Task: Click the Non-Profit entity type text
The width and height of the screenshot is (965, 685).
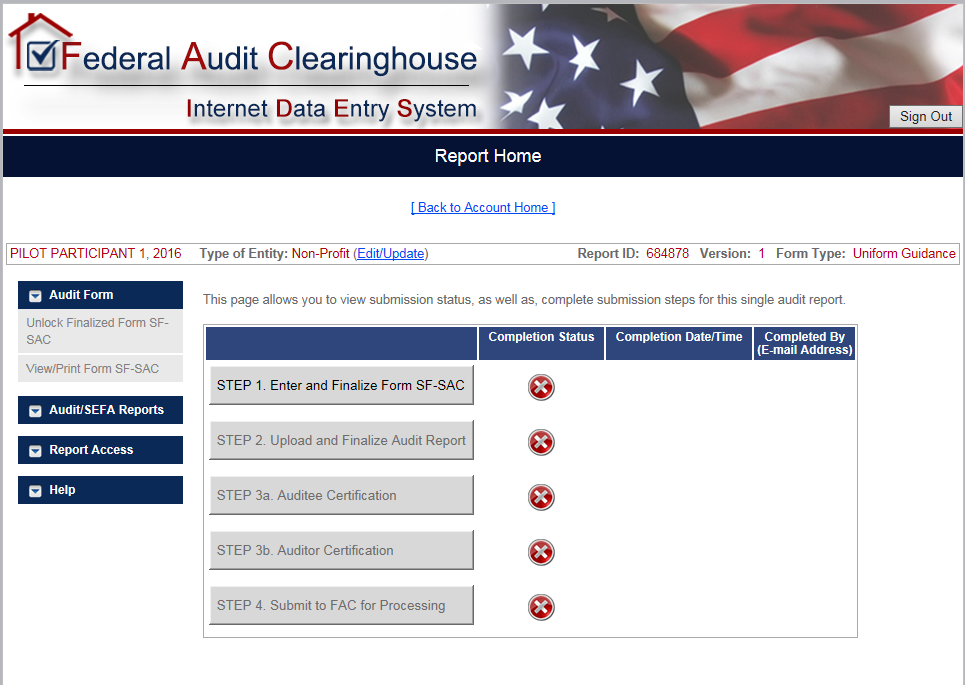Action: pos(320,254)
